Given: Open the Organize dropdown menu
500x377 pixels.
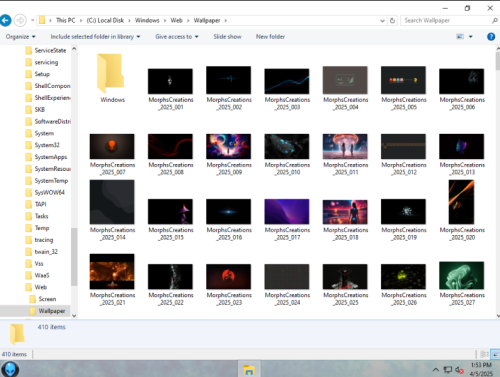Looking at the screenshot, I should tap(20, 37).
